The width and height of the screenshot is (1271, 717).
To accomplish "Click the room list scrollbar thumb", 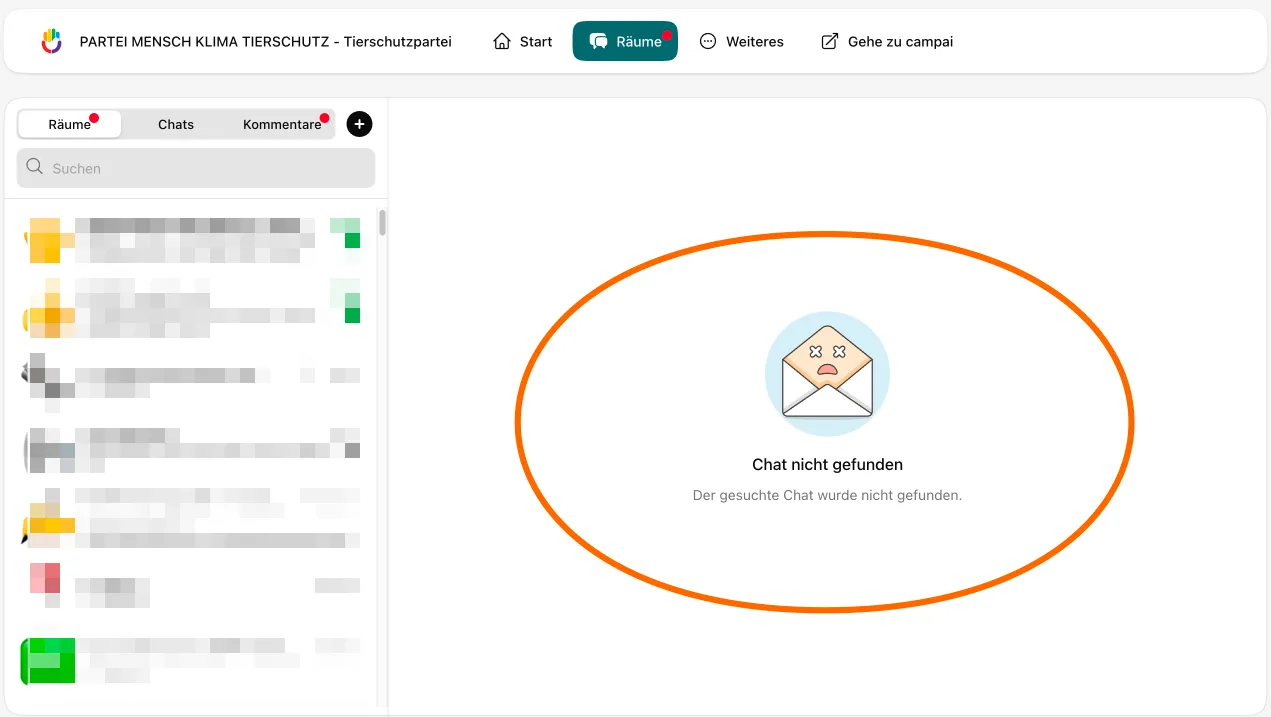I will coord(382,223).
